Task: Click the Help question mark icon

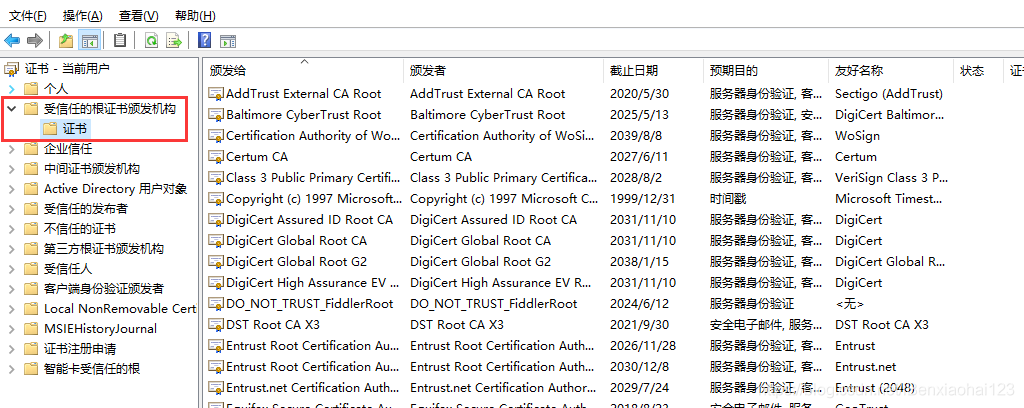Action: [204, 40]
